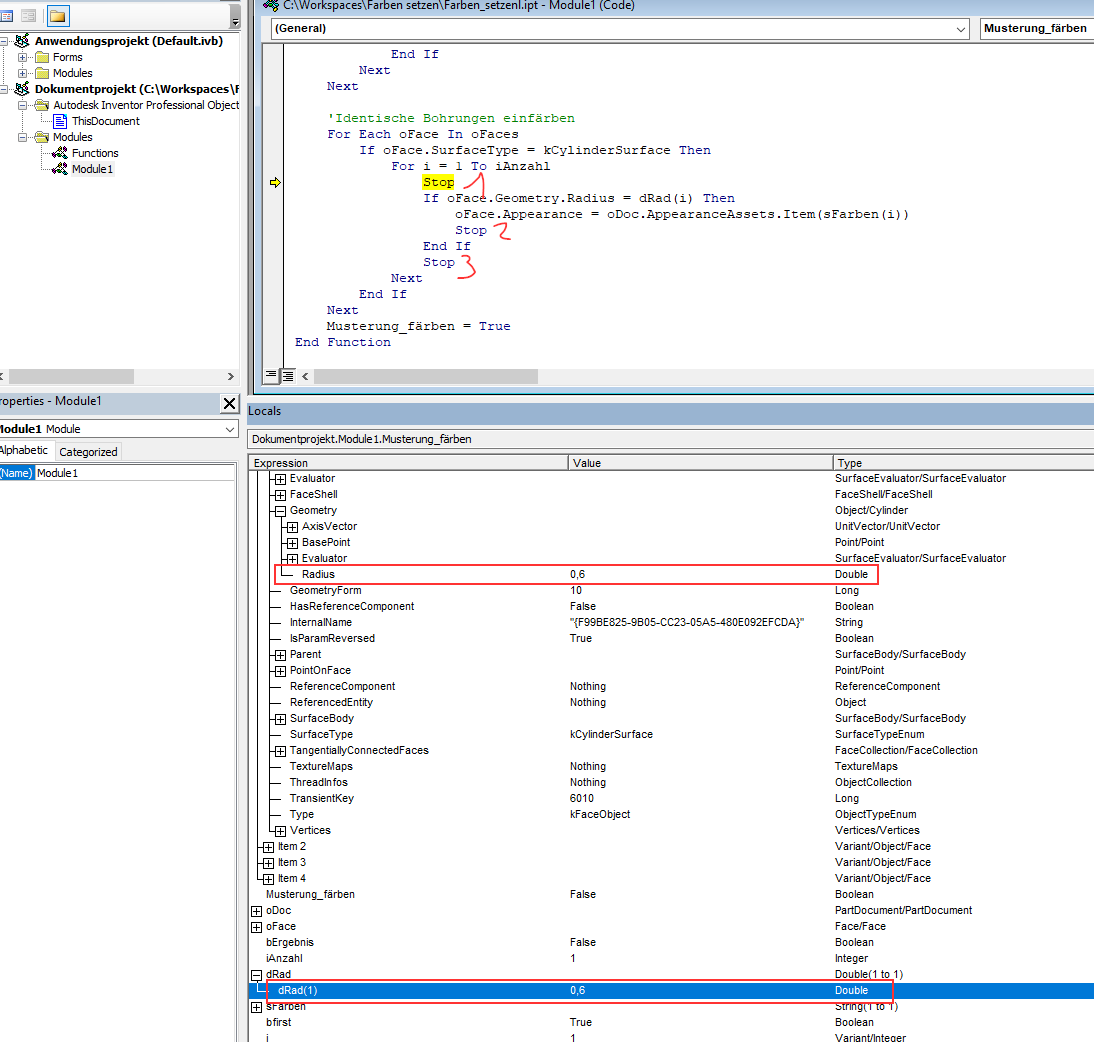Close the Properties - Module1 panel

point(230,404)
